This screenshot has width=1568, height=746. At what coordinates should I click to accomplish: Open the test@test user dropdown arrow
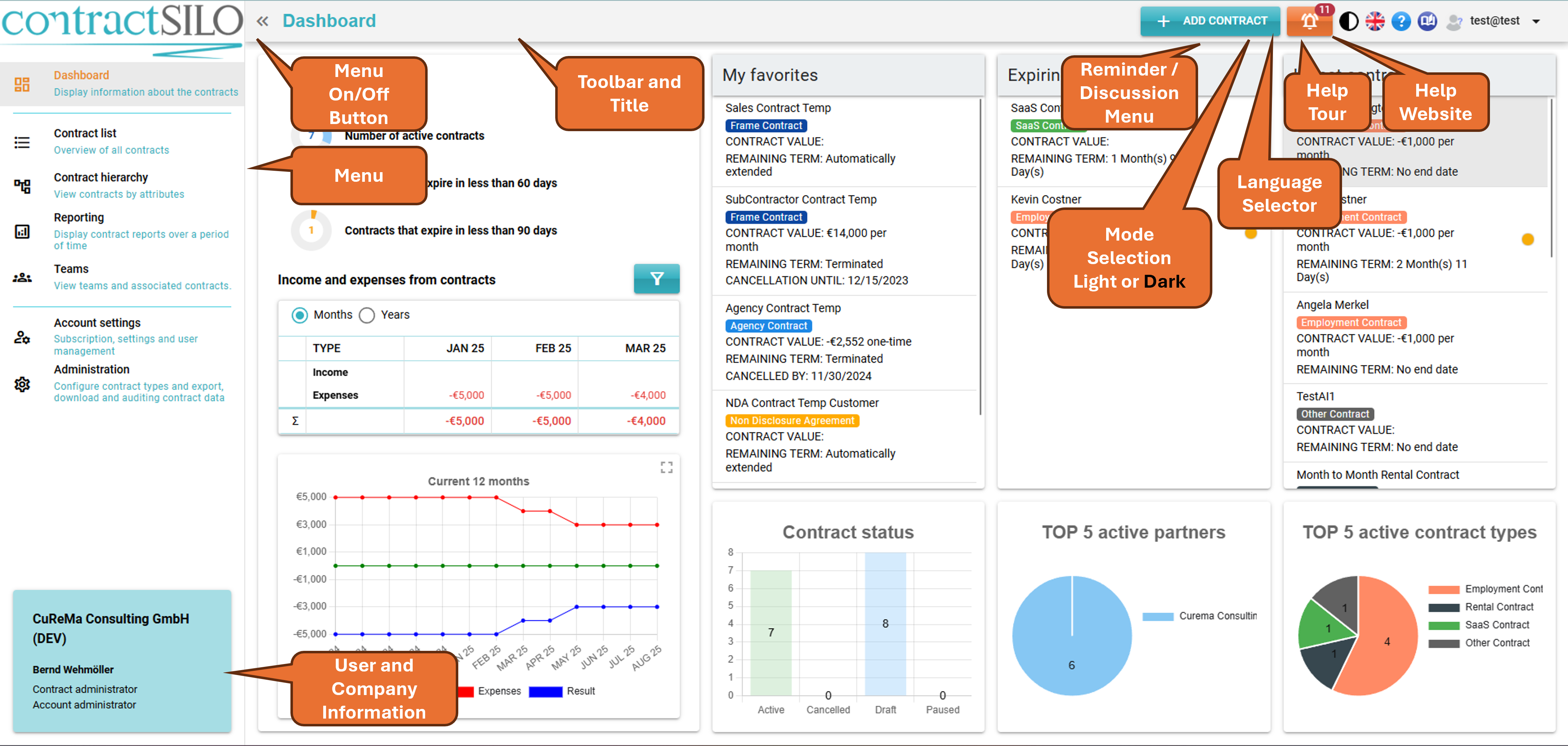pos(1536,21)
